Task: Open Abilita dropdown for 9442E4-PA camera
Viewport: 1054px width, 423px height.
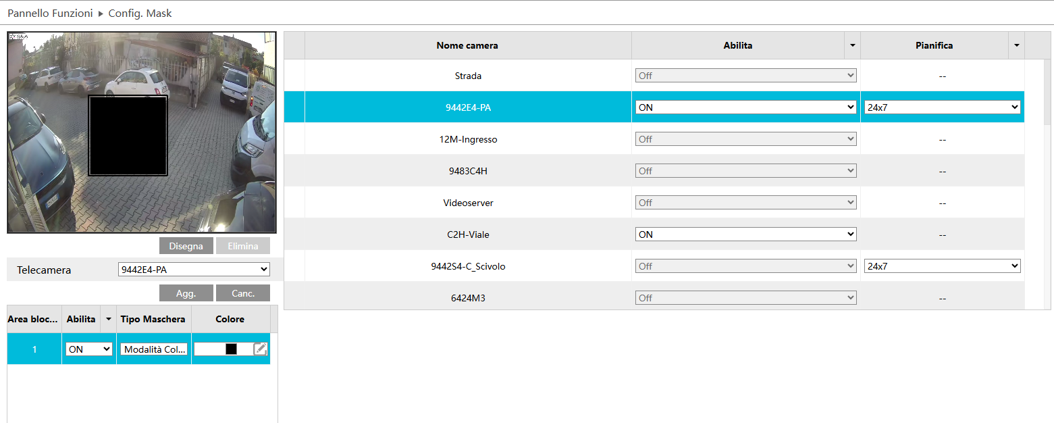Action: point(745,107)
